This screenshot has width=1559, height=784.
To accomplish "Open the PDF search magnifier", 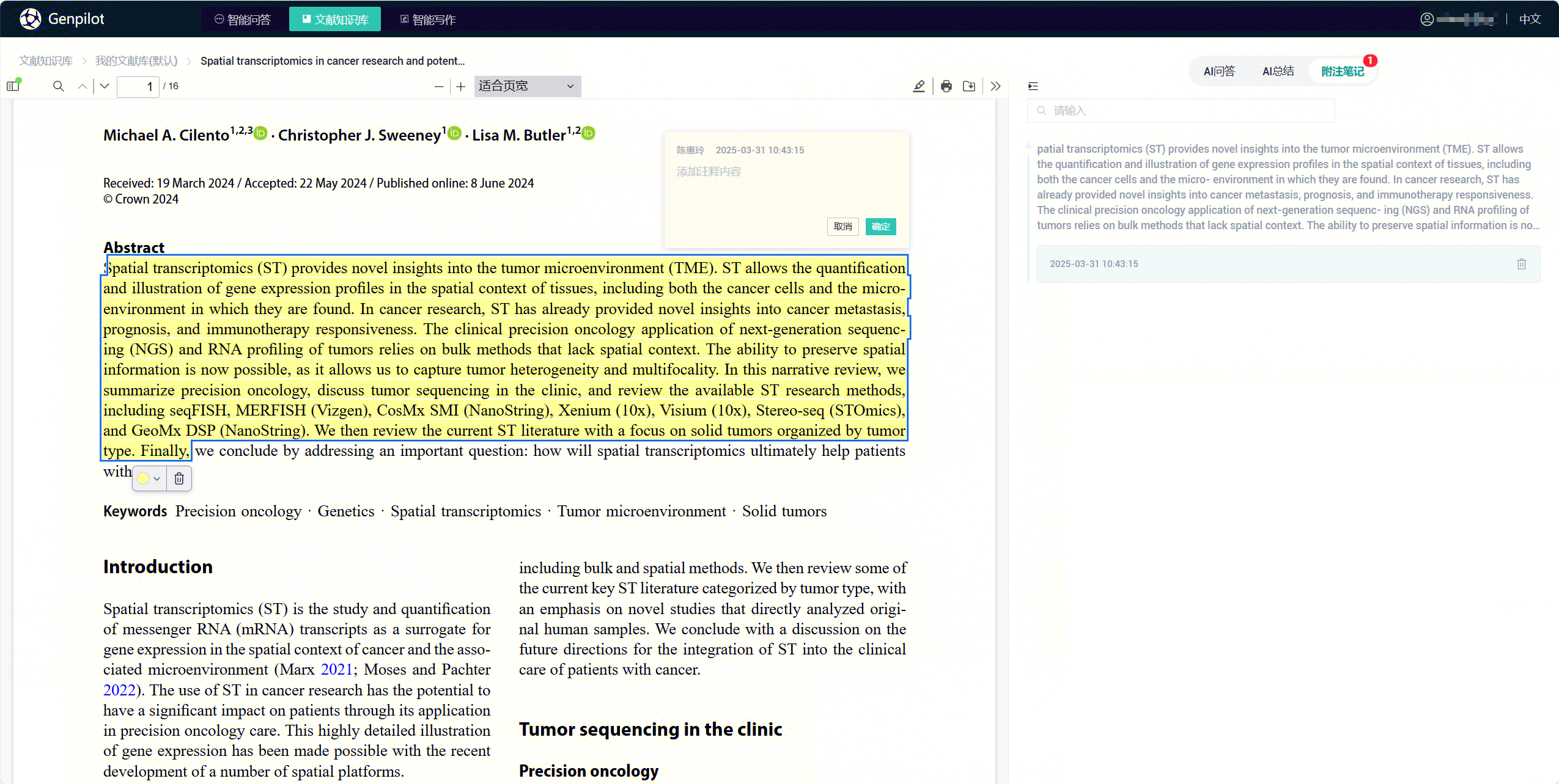I will [x=59, y=86].
